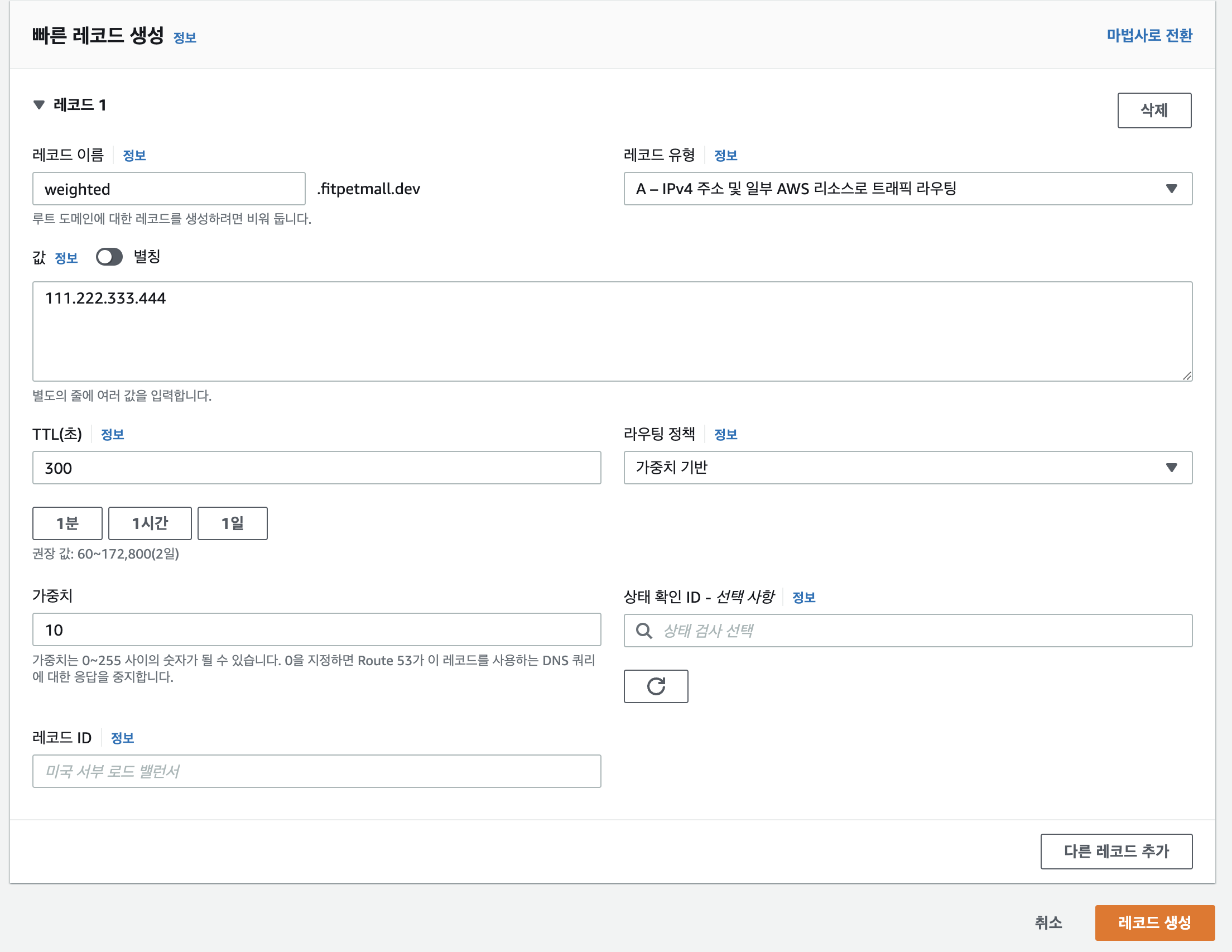Click the value textarea with 111.222.333.444
The width and height of the screenshot is (1232, 952).
pos(612,330)
